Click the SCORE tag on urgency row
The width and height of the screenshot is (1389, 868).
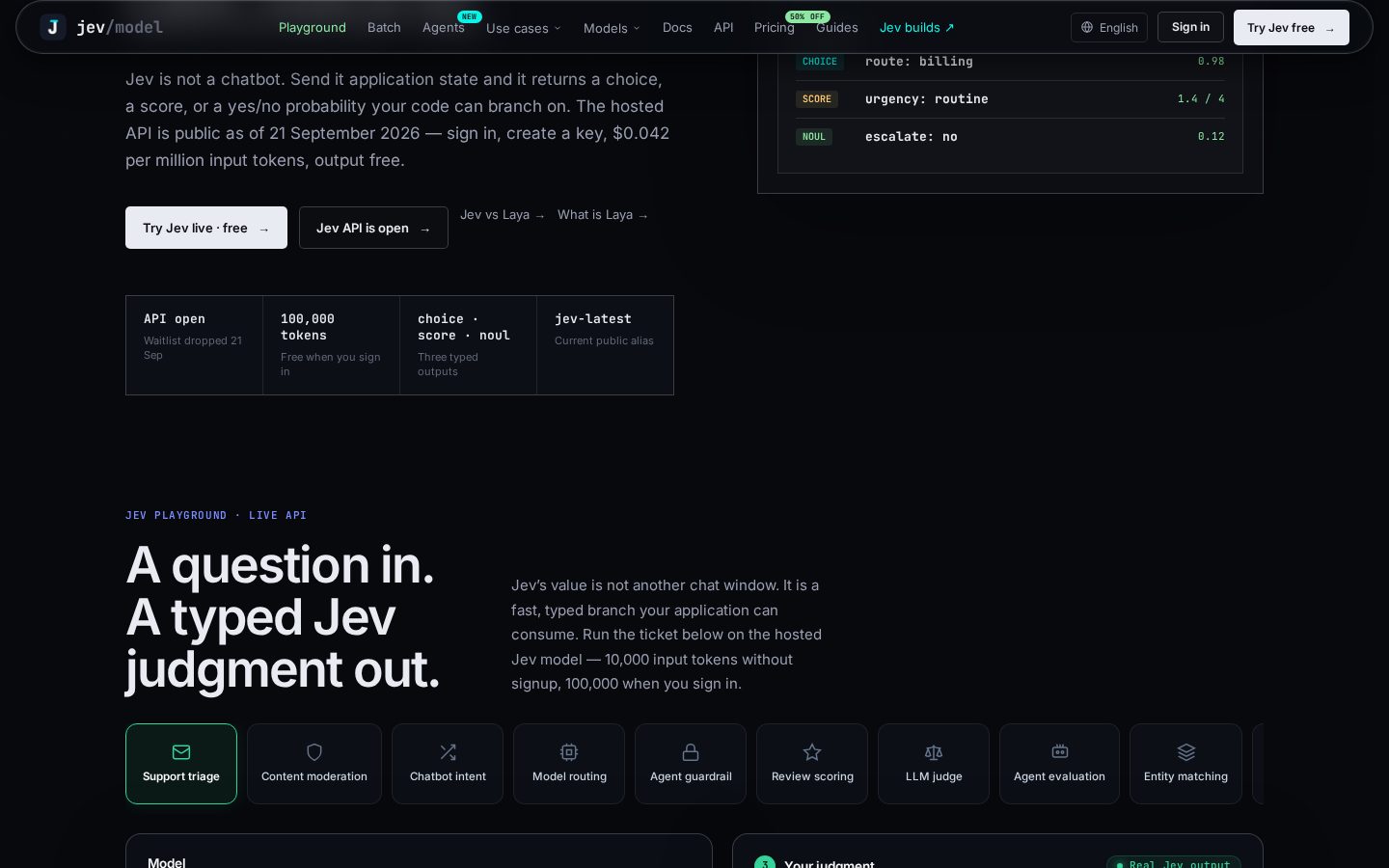(x=817, y=99)
